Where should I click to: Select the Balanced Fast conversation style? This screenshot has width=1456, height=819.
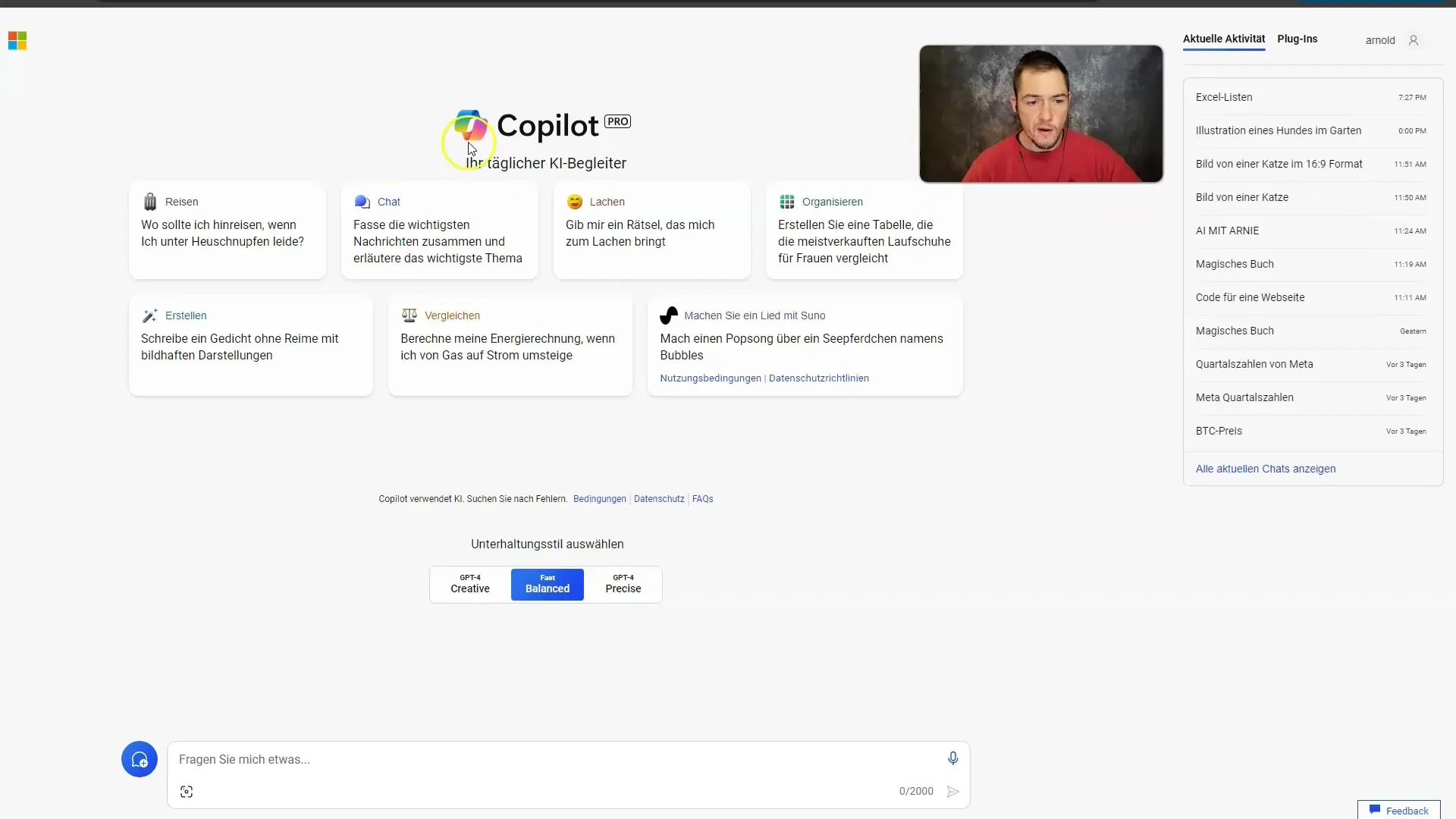[x=547, y=584]
